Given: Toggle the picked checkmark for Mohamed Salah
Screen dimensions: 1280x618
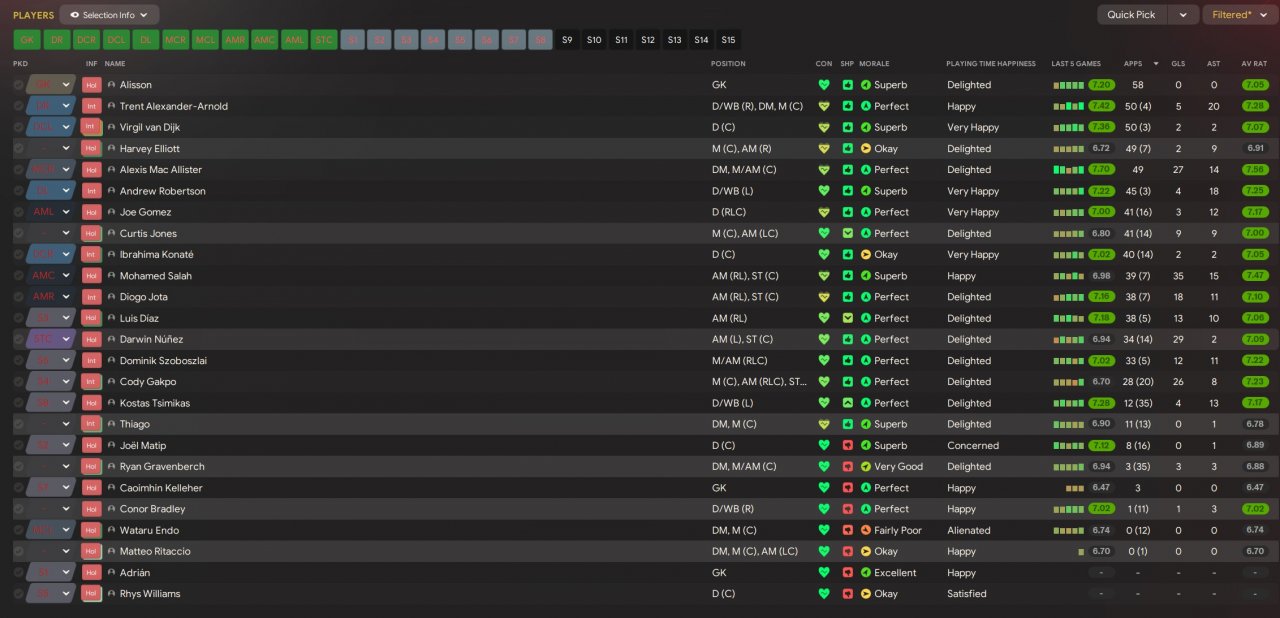Looking at the screenshot, I should click(19, 276).
